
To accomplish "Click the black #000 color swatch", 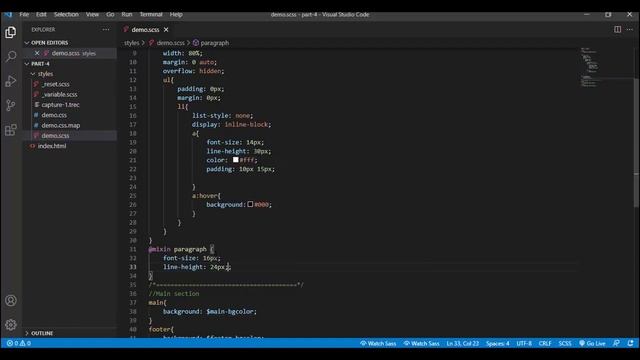I will point(250,204).
